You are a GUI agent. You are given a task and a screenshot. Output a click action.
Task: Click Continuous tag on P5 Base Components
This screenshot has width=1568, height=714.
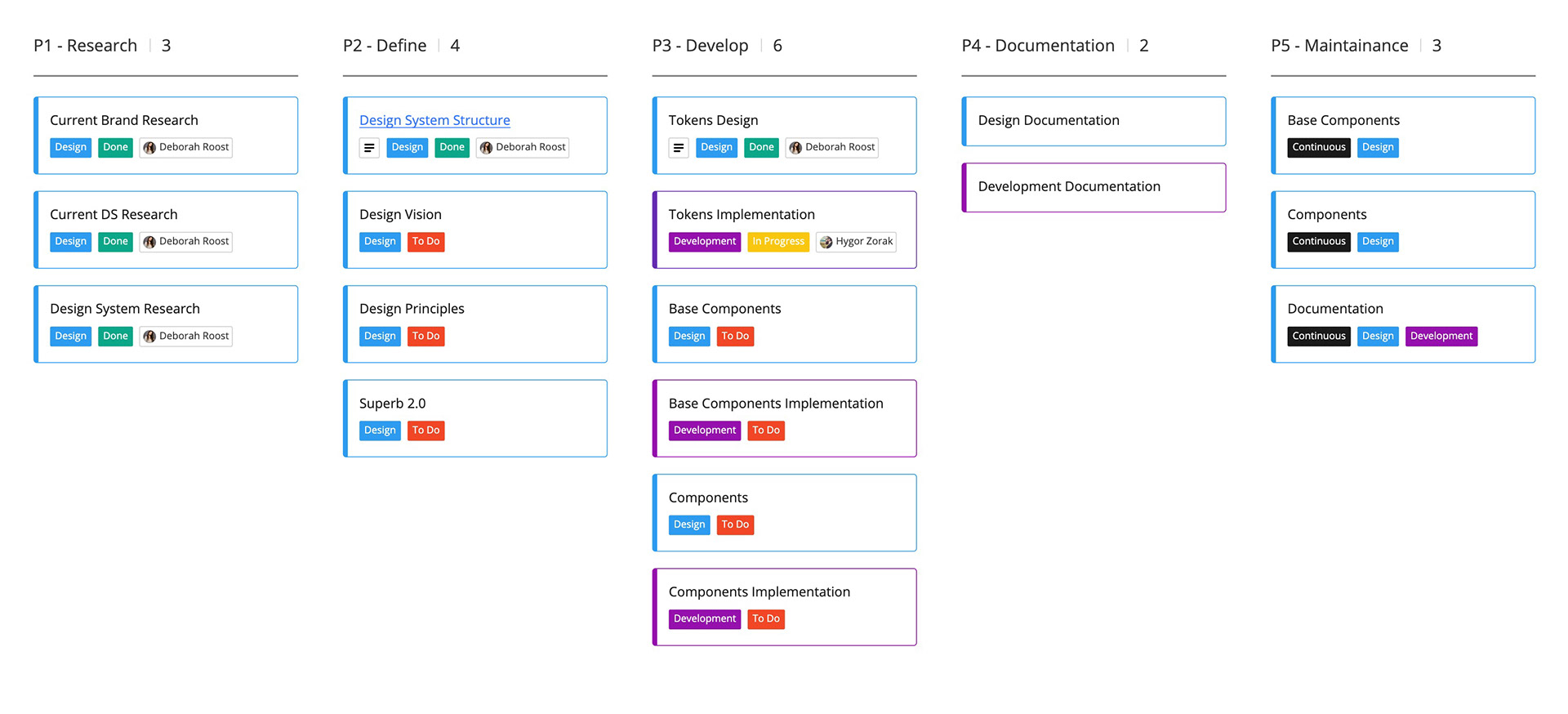coord(1319,148)
